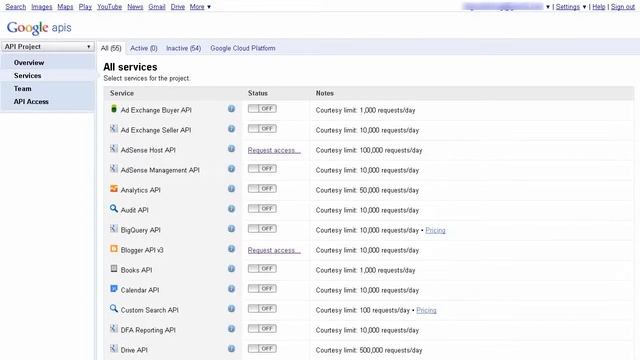Open info icon for BigQuery API
Screen dimensions: 640x360
(x=231, y=229)
